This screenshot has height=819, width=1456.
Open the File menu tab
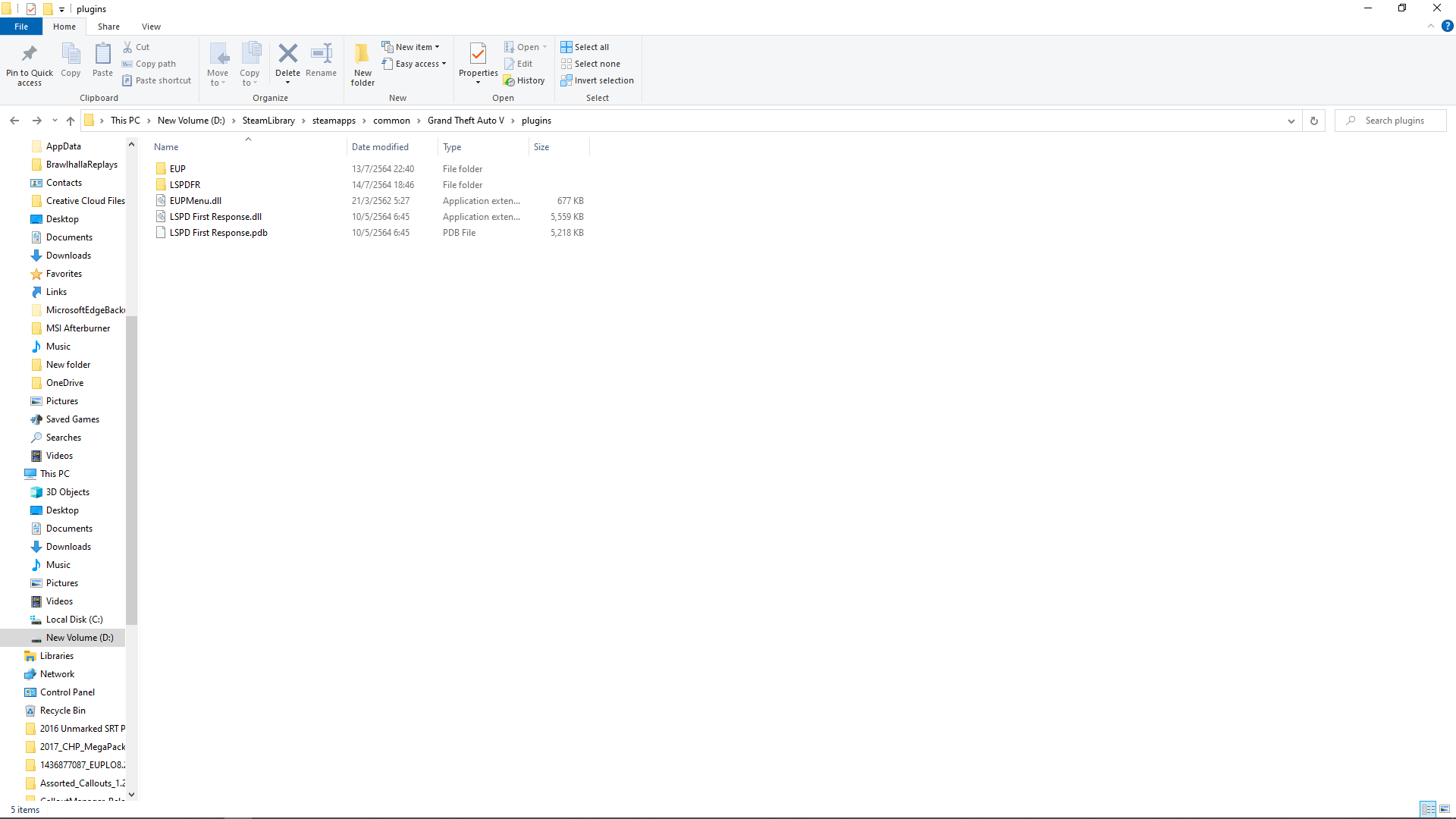tap(21, 27)
